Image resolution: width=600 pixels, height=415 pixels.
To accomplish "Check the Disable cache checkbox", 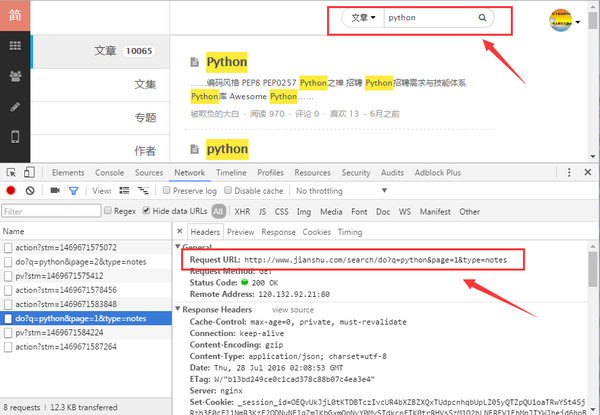I will click(226, 190).
